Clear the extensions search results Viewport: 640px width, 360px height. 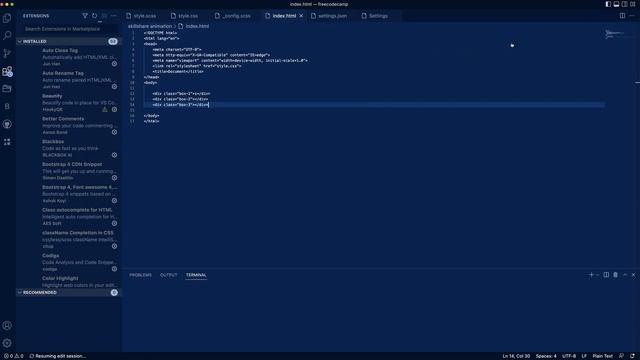click(x=104, y=16)
